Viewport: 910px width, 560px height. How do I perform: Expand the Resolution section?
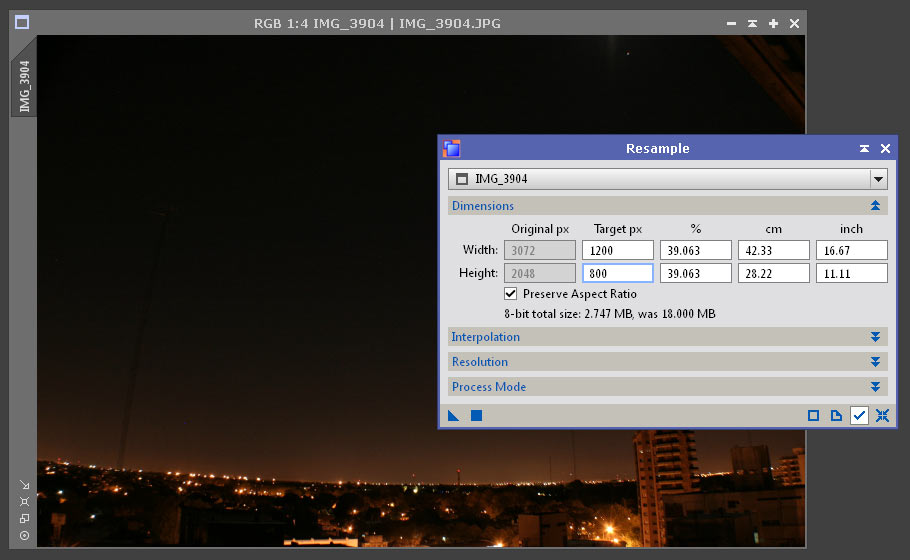[875, 362]
